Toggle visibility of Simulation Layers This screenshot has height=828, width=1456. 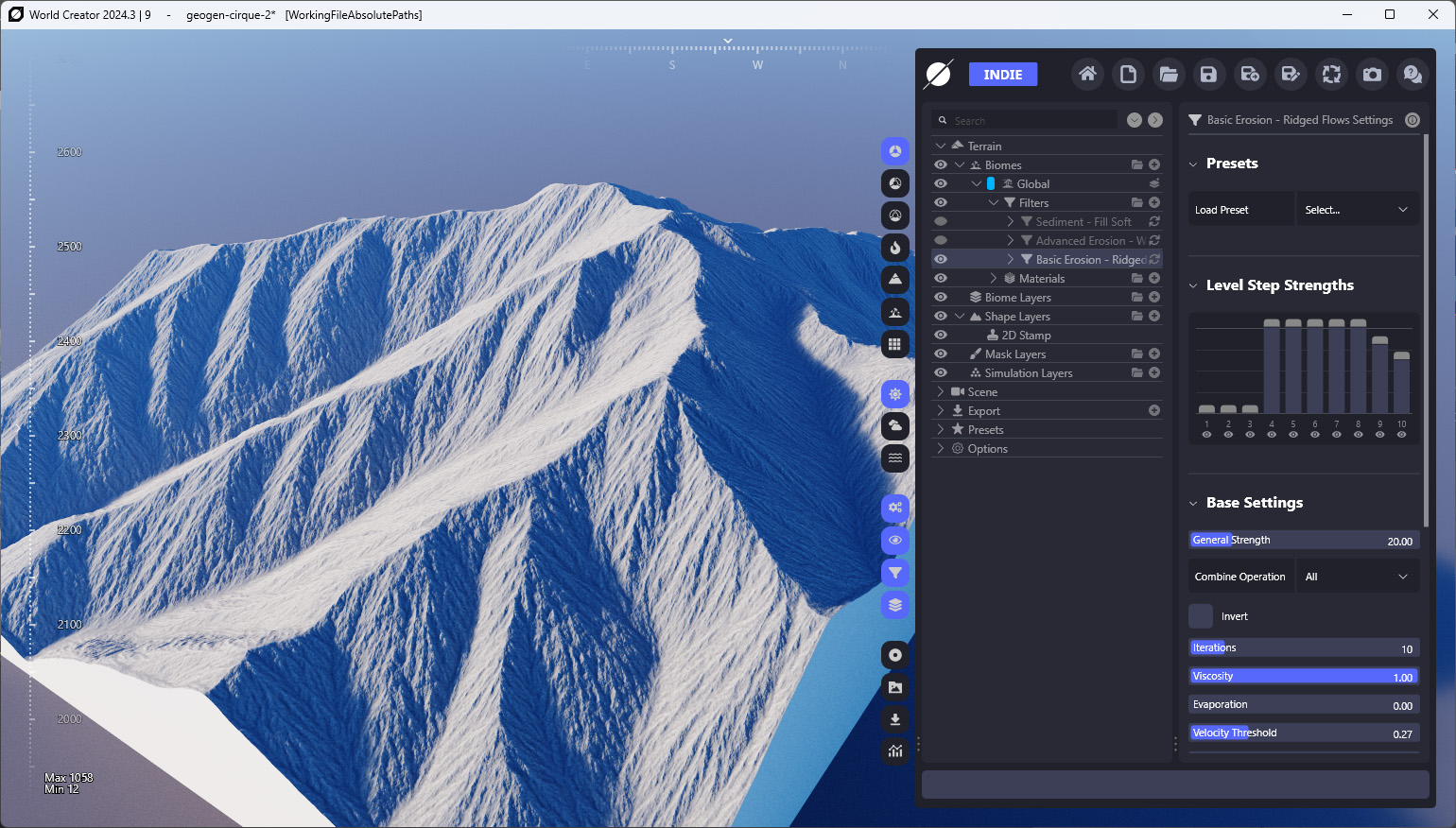pyautogui.click(x=941, y=372)
